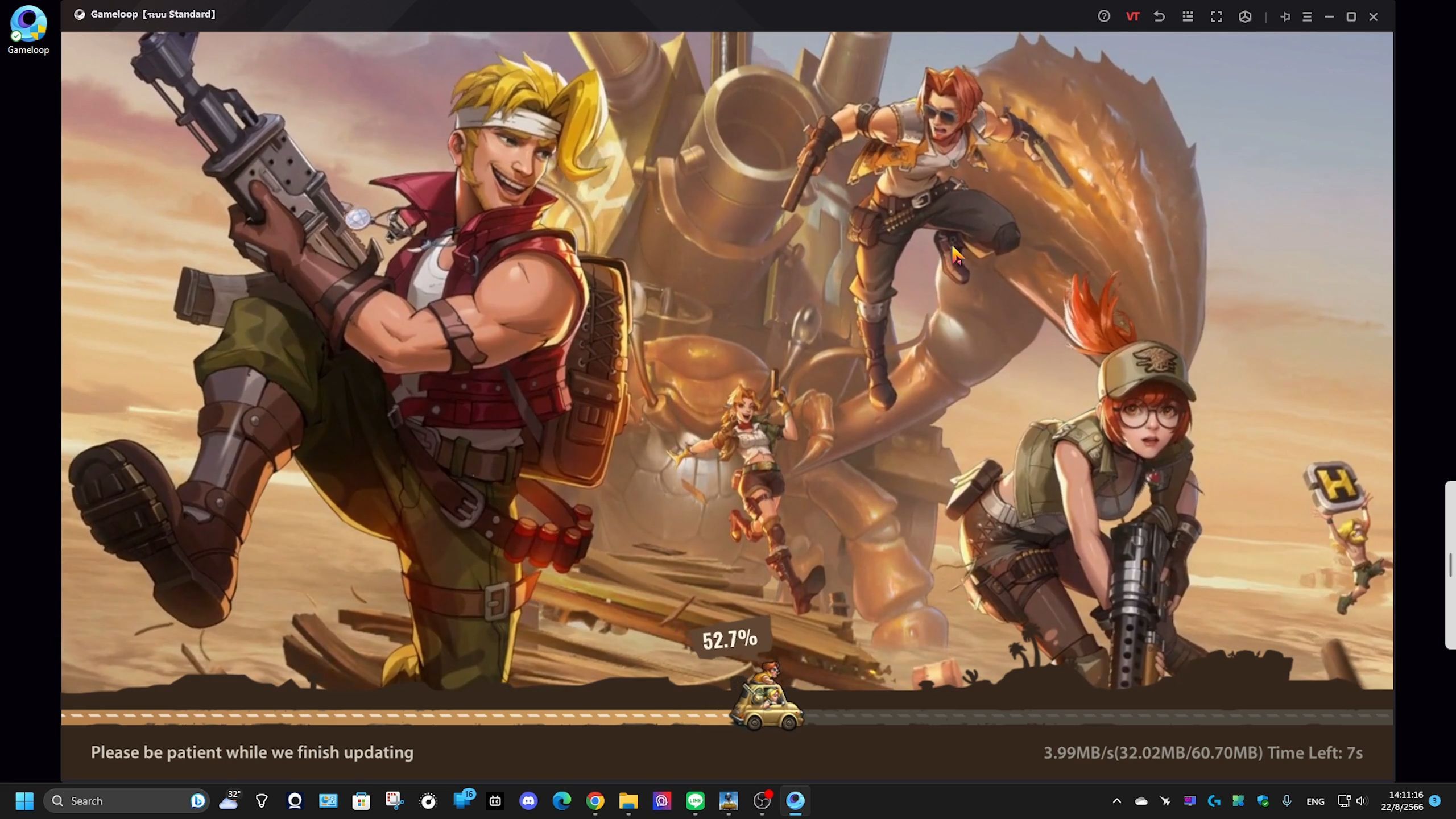Open the lightbulb app on taskbar

pyautogui.click(x=262, y=801)
